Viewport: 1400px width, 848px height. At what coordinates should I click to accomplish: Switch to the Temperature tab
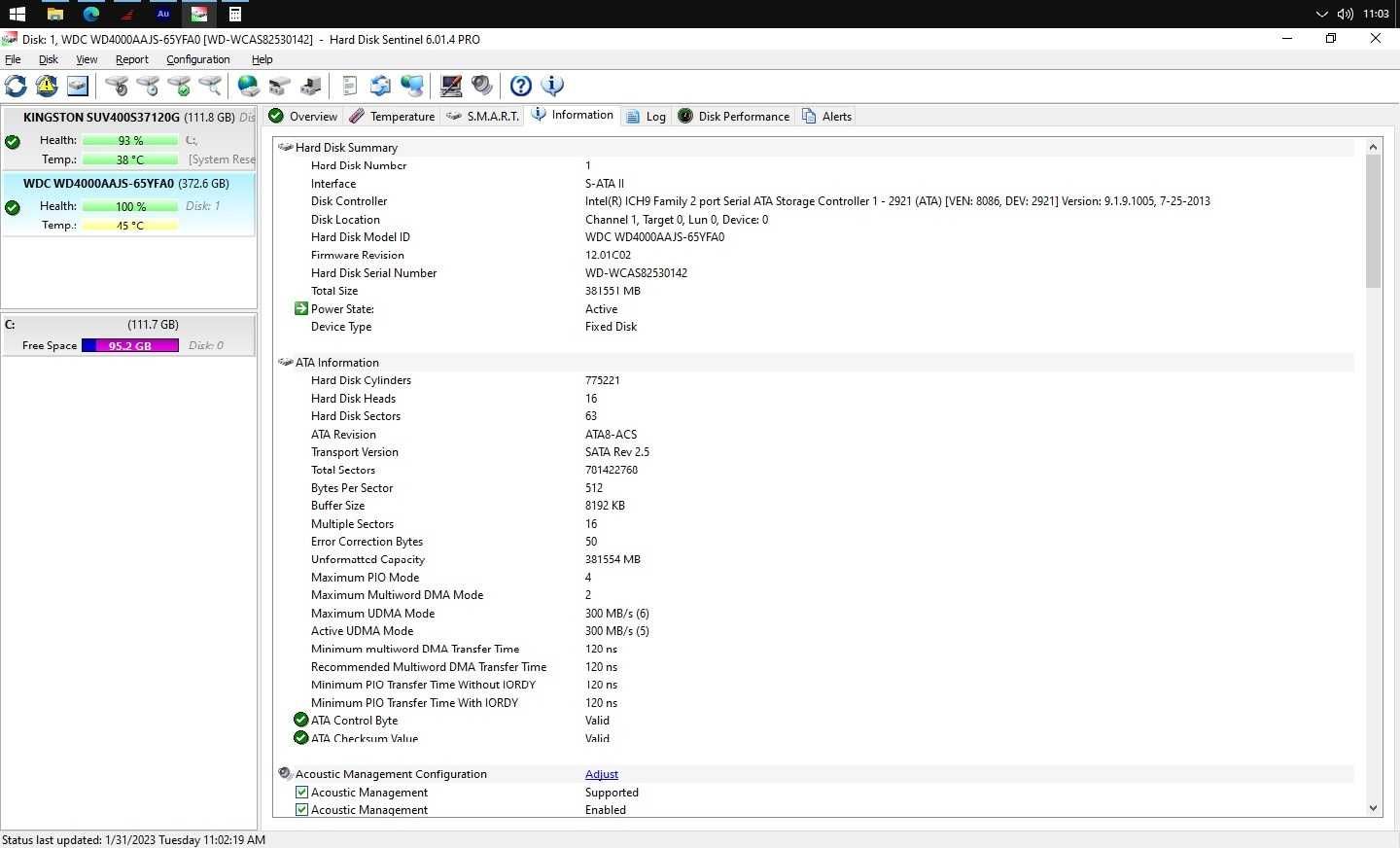pos(392,116)
